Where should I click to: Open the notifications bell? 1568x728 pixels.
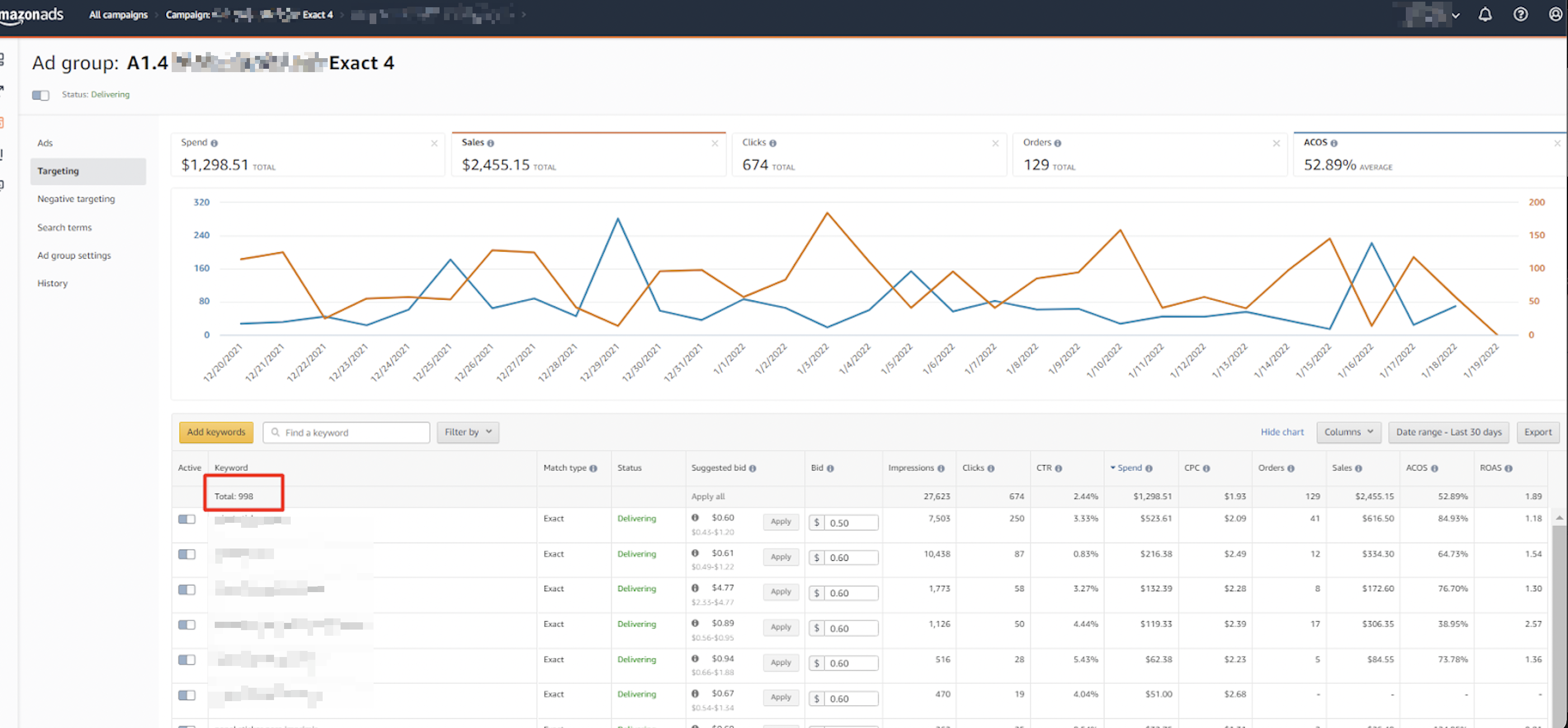point(1485,14)
